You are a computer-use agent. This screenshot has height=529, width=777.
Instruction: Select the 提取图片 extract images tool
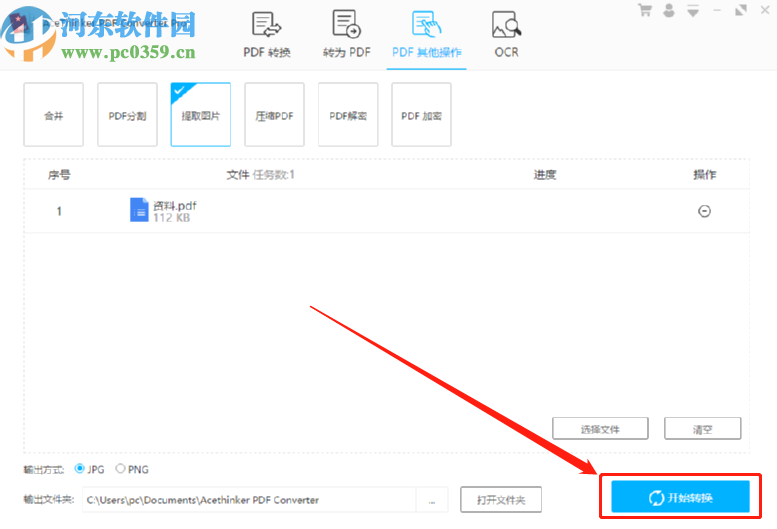tap(201, 114)
